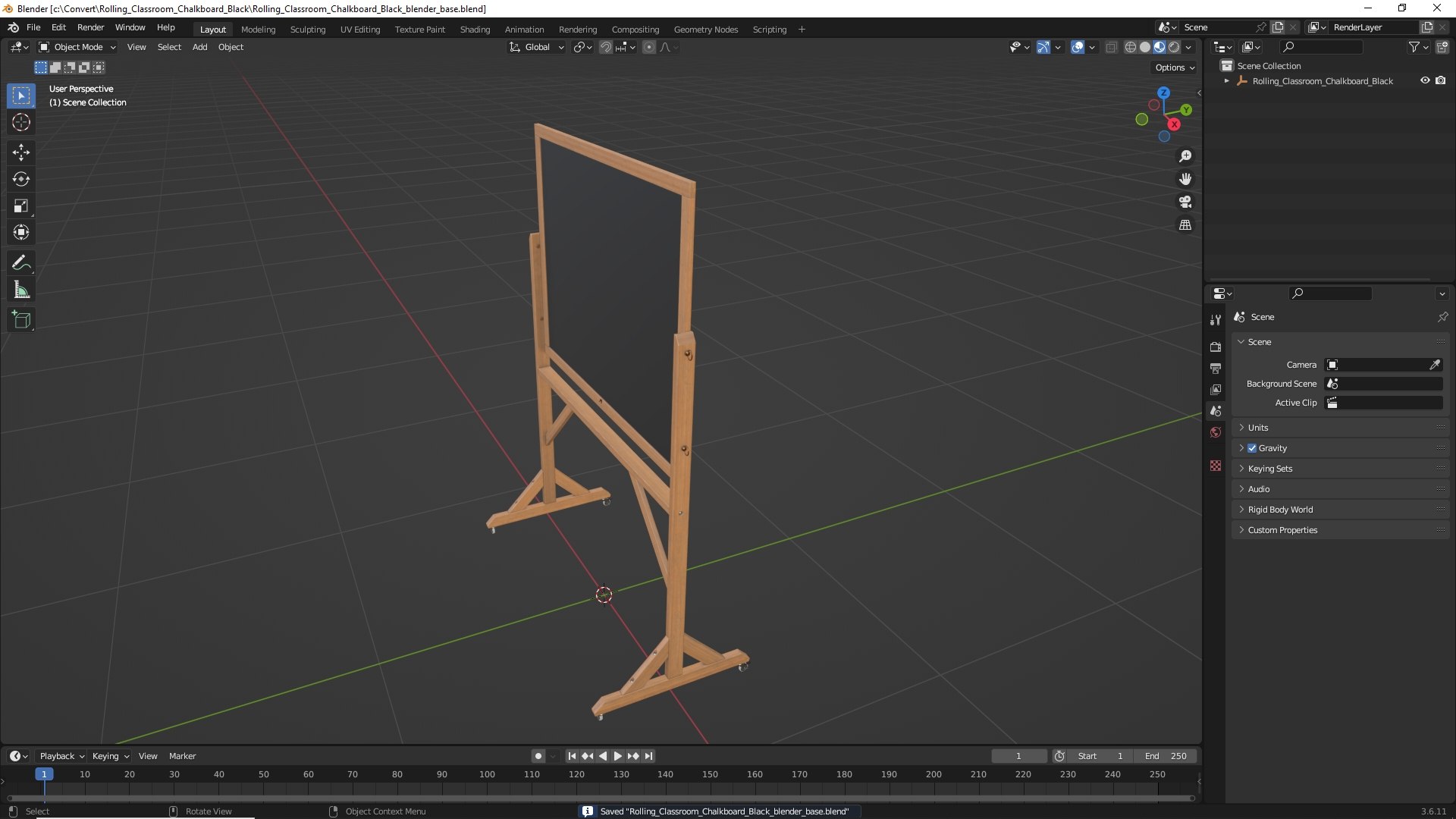Screen dimensions: 1456x819
Task: Activate the Scale tool
Action: [21, 206]
